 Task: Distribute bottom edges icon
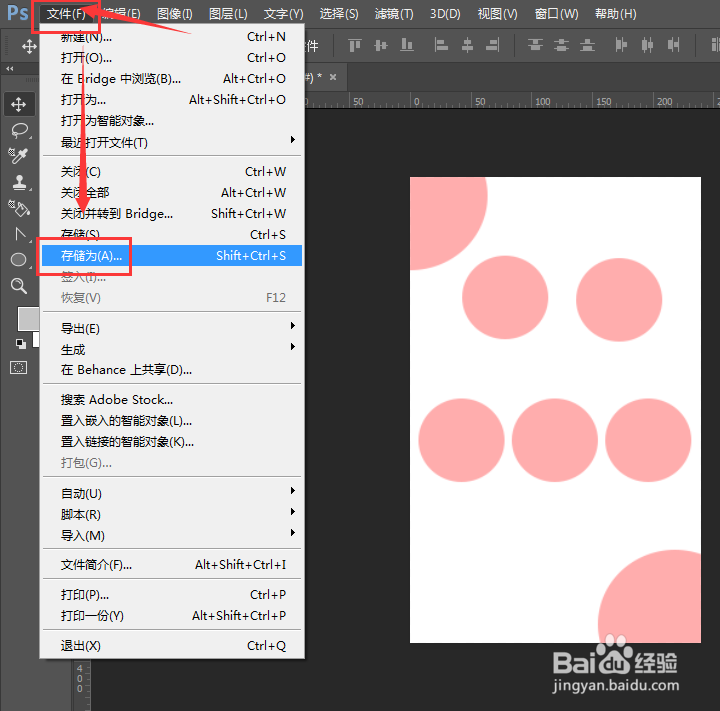coord(587,45)
